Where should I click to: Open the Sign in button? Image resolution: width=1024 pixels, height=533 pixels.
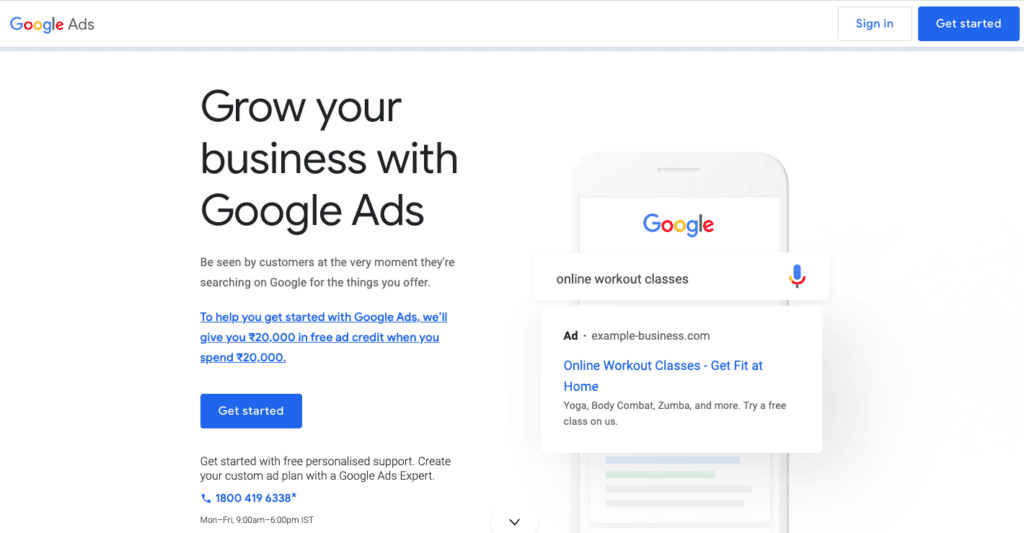click(874, 24)
